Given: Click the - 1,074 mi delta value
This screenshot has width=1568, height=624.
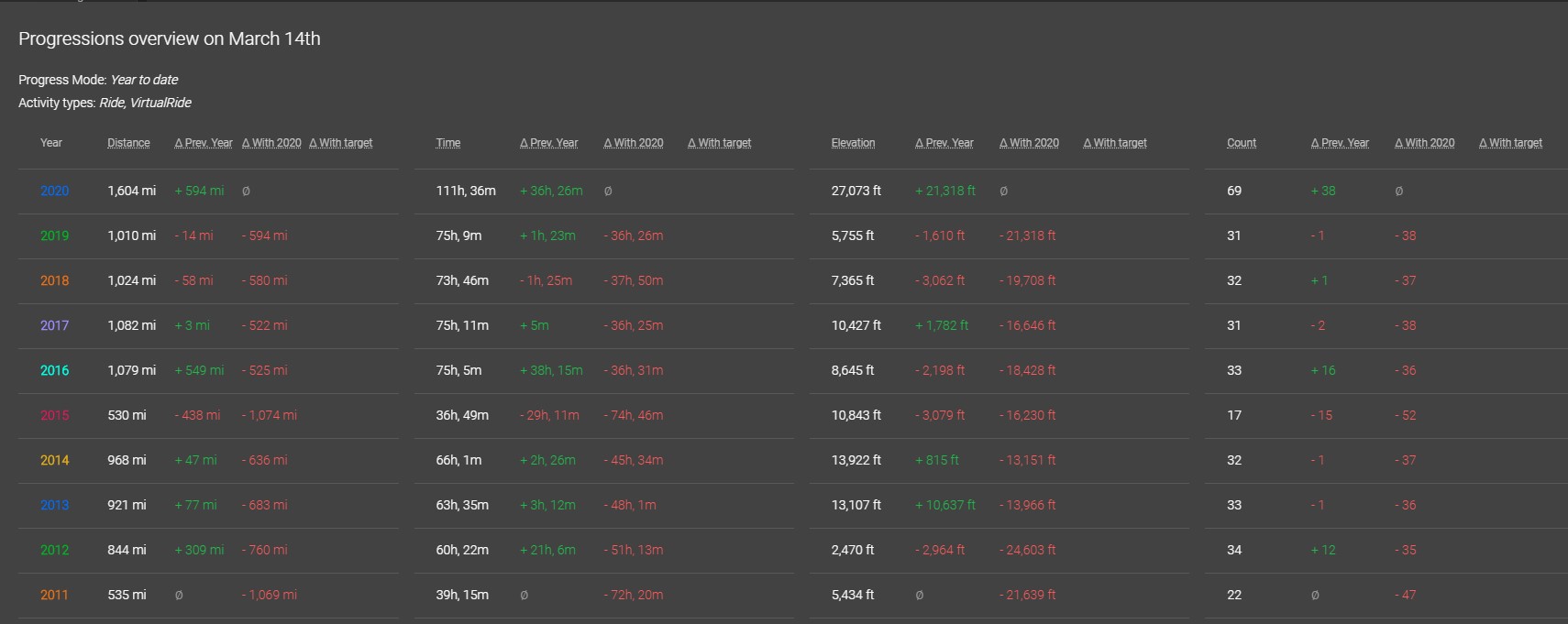Looking at the screenshot, I should click(270, 415).
